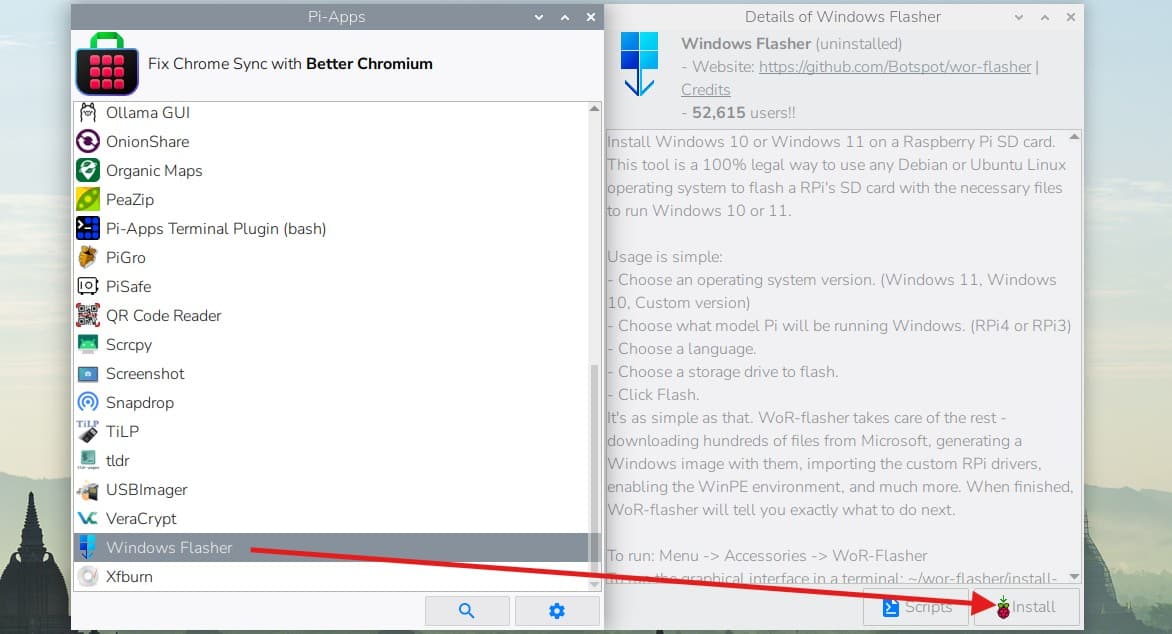The width and height of the screenshot is (1172, 634).
Task: Click the QR Code Reader icon
Action: point(88,315)
